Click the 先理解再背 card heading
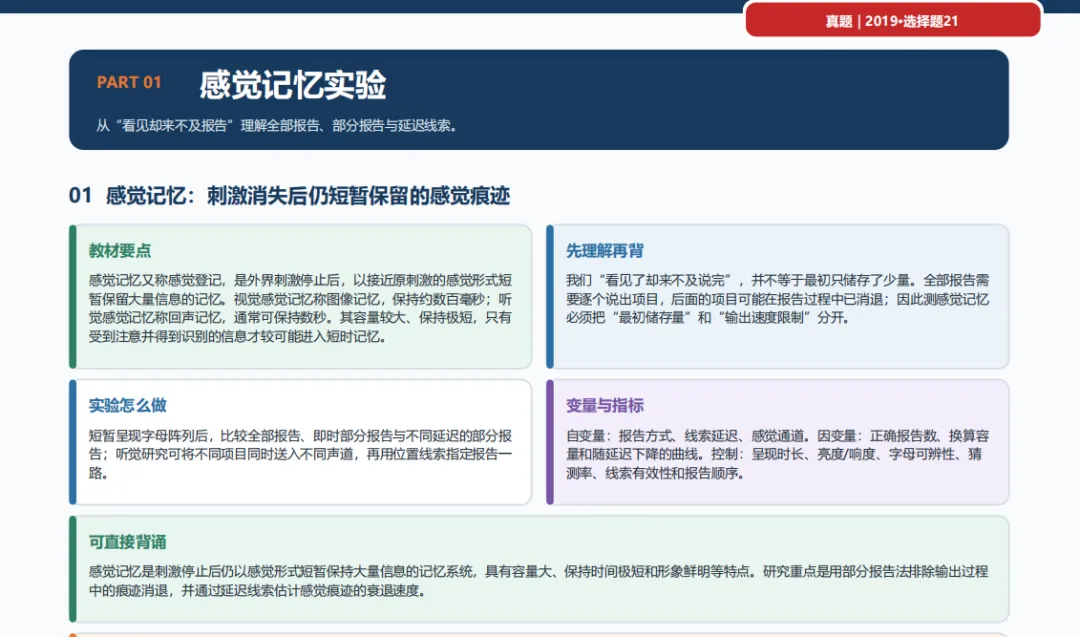 pyautogui.click(x=605, y=251)
